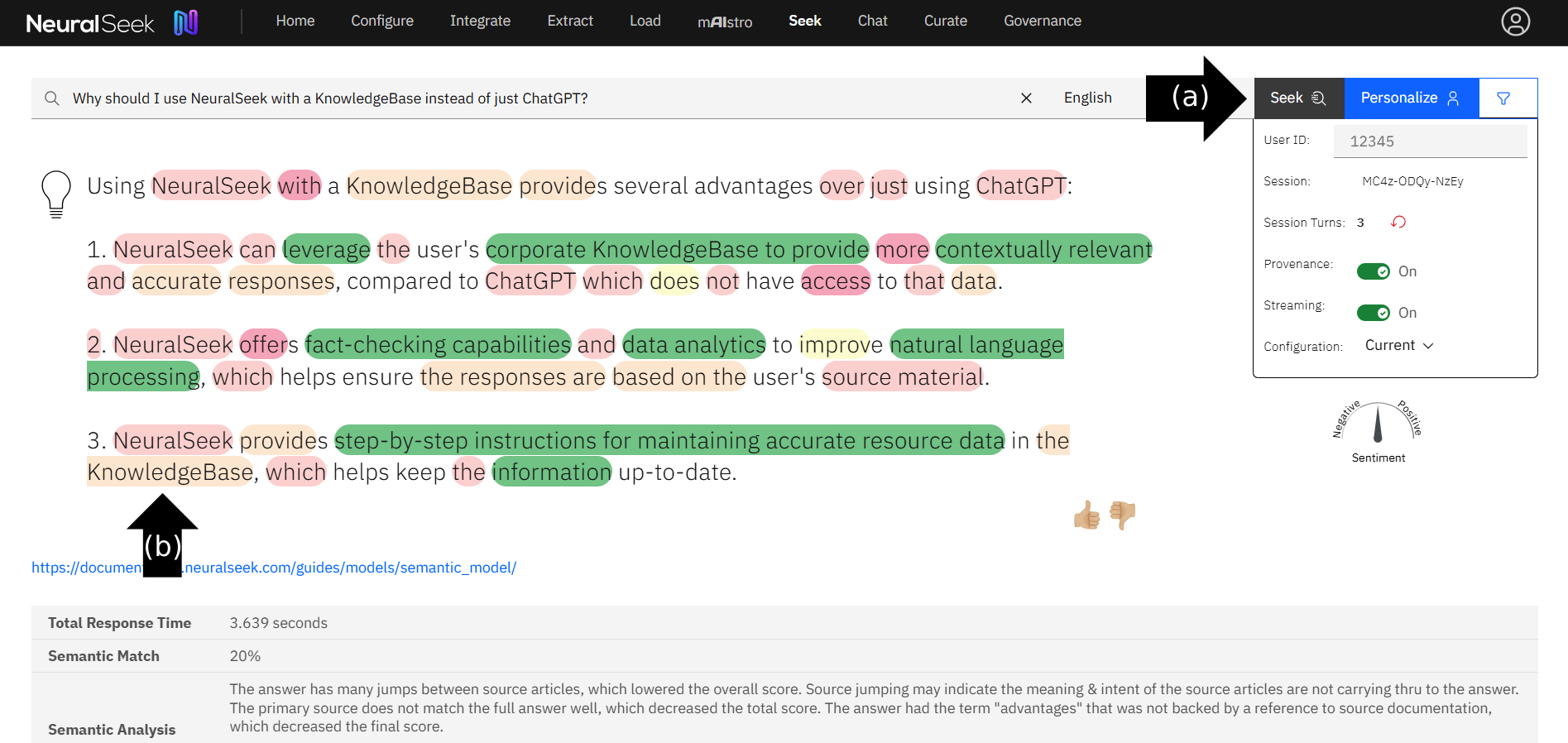Open the filter funnel icon
The width and height of the screenshot is (1568, 743).
coord(1503,98)
